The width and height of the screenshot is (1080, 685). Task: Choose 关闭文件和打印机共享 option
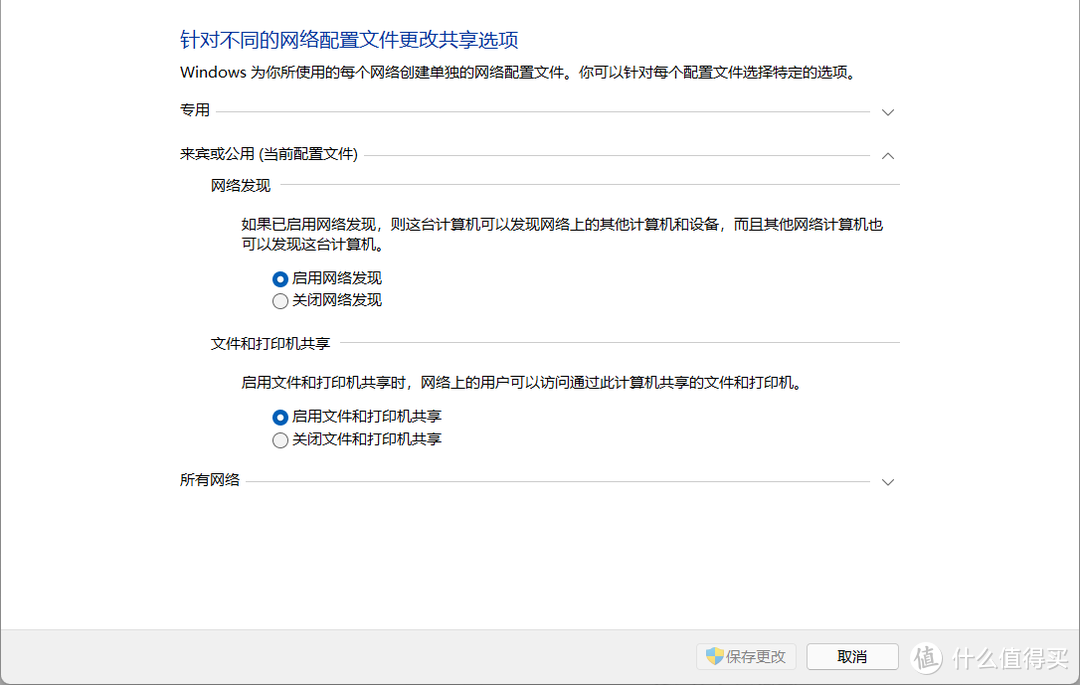tap(280, 440)
